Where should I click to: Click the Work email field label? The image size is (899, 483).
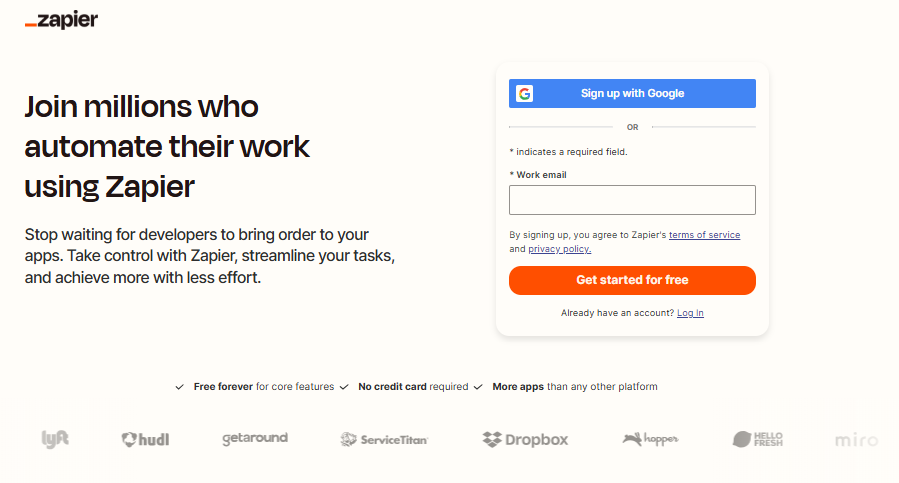(541, 175)
